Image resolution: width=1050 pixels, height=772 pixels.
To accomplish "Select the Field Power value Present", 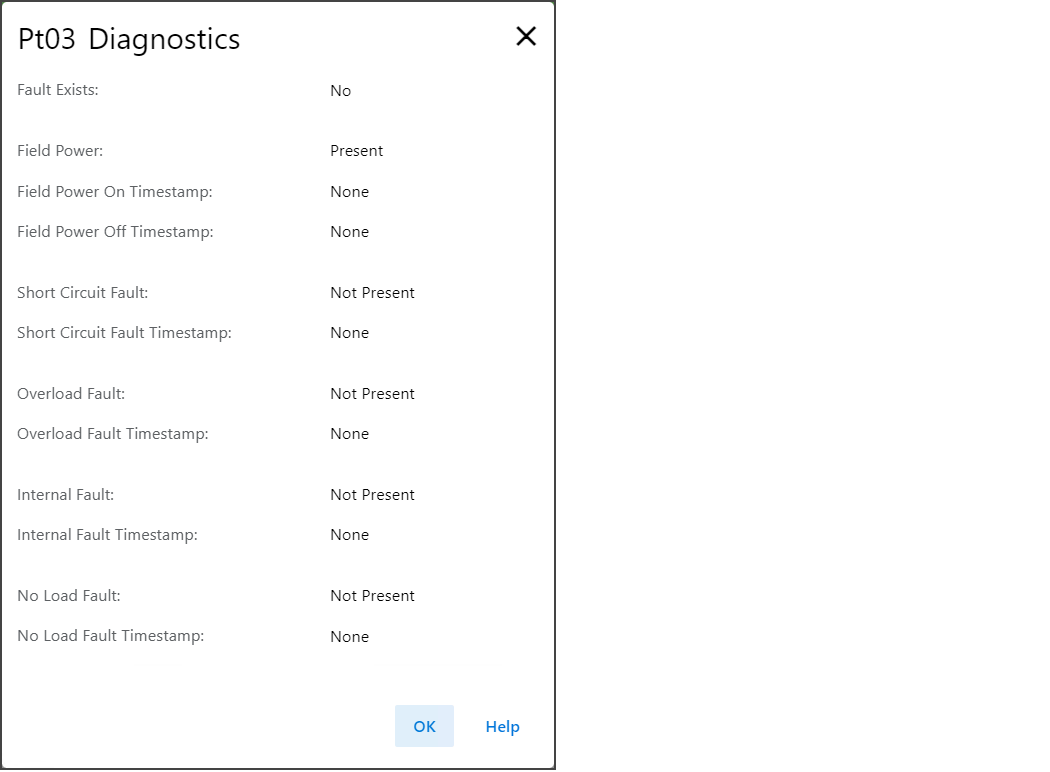I will pos(357,151).
